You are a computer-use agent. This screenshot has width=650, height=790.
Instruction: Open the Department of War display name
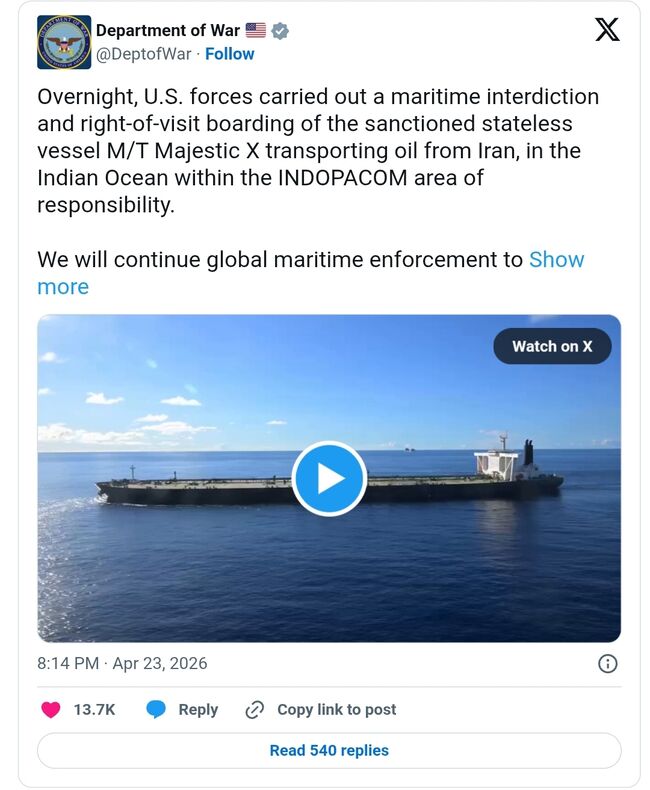tap(168, 31)
